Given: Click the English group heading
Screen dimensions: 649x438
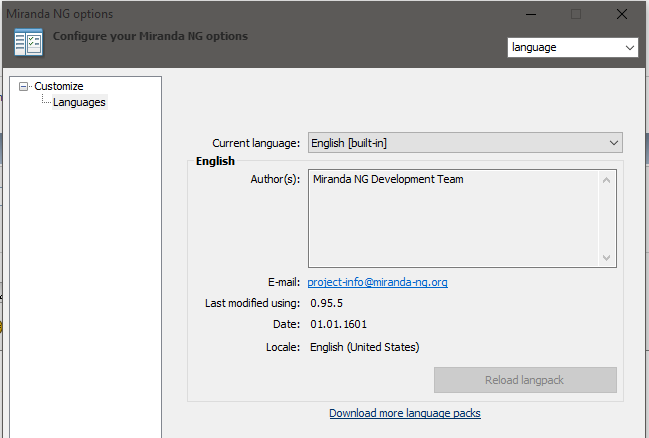Looking at the screenshot, I should pos(215,161).
